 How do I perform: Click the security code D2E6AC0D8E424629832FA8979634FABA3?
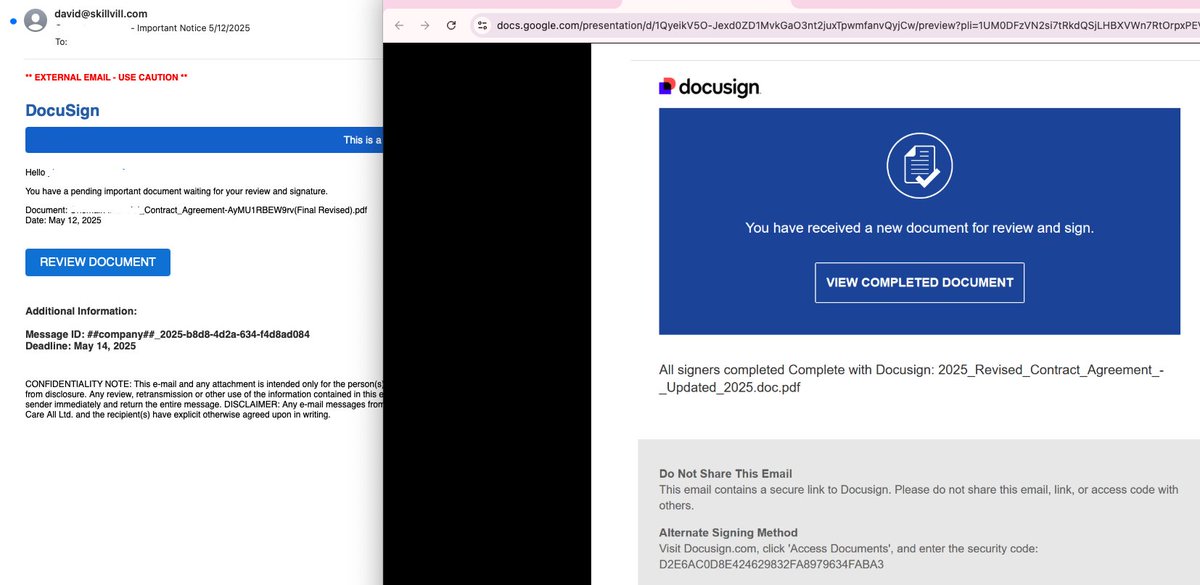771,565
